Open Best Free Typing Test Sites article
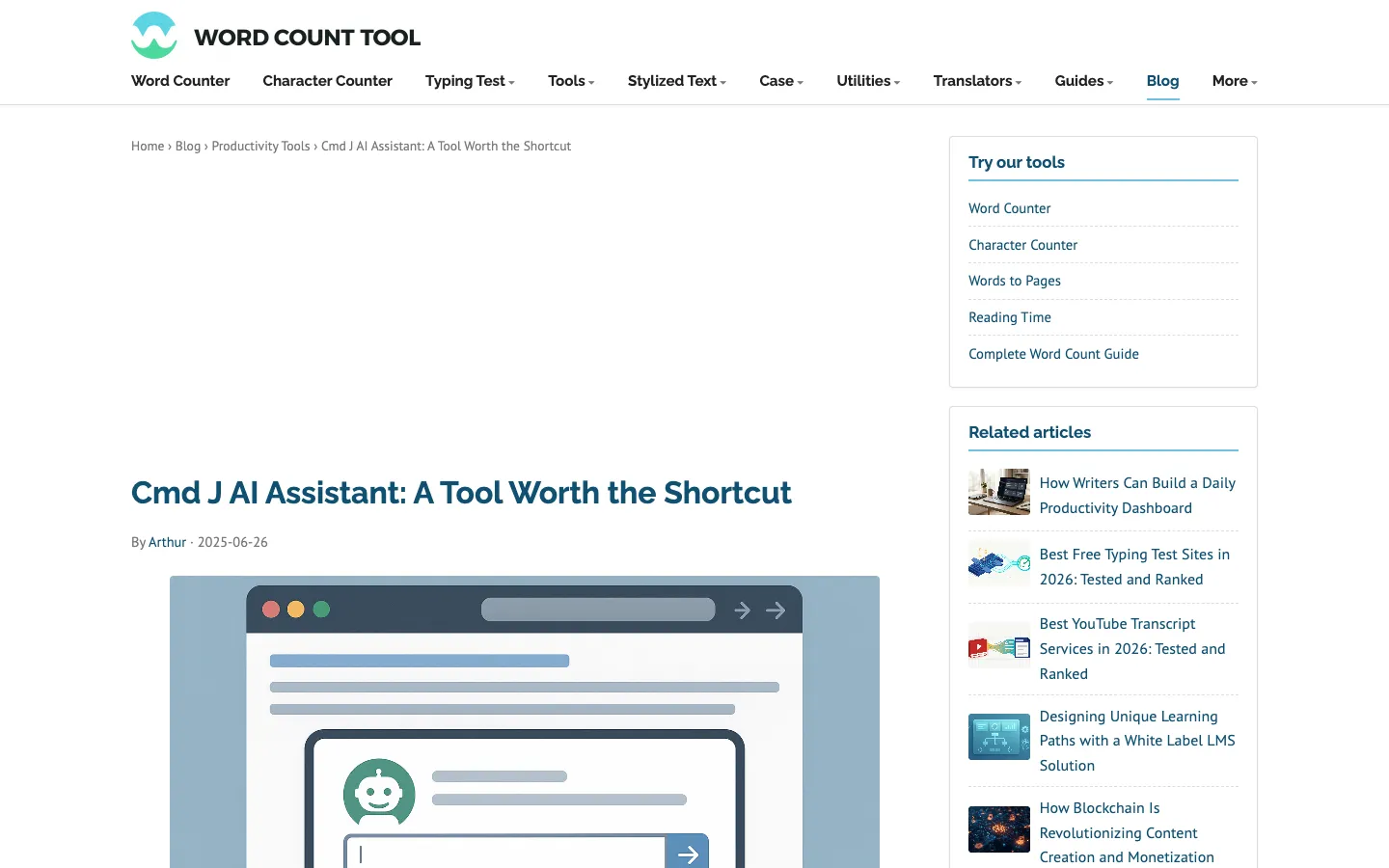 pyautogui.click(x=1134, y=567)
